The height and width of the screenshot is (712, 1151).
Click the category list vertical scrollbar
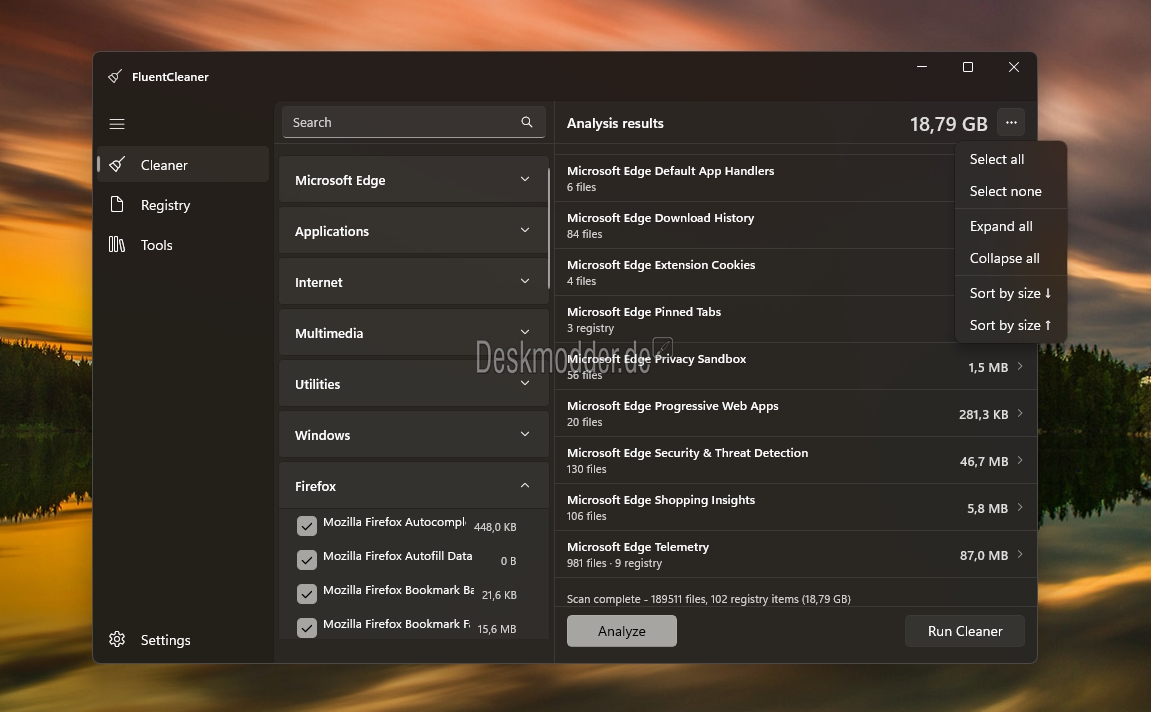click(x=549, y=230)
